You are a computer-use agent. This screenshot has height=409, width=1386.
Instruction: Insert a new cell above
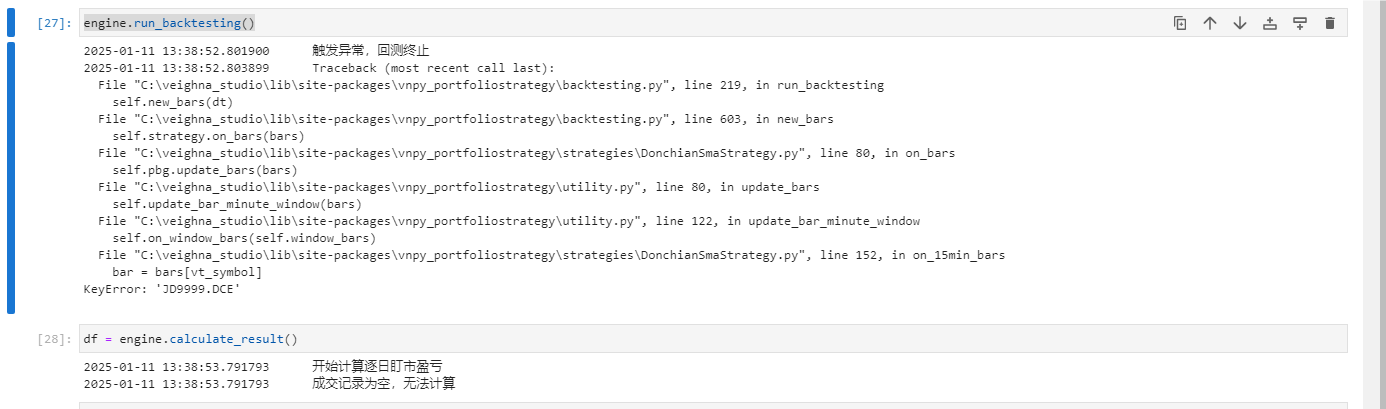tap(1270, 23)
